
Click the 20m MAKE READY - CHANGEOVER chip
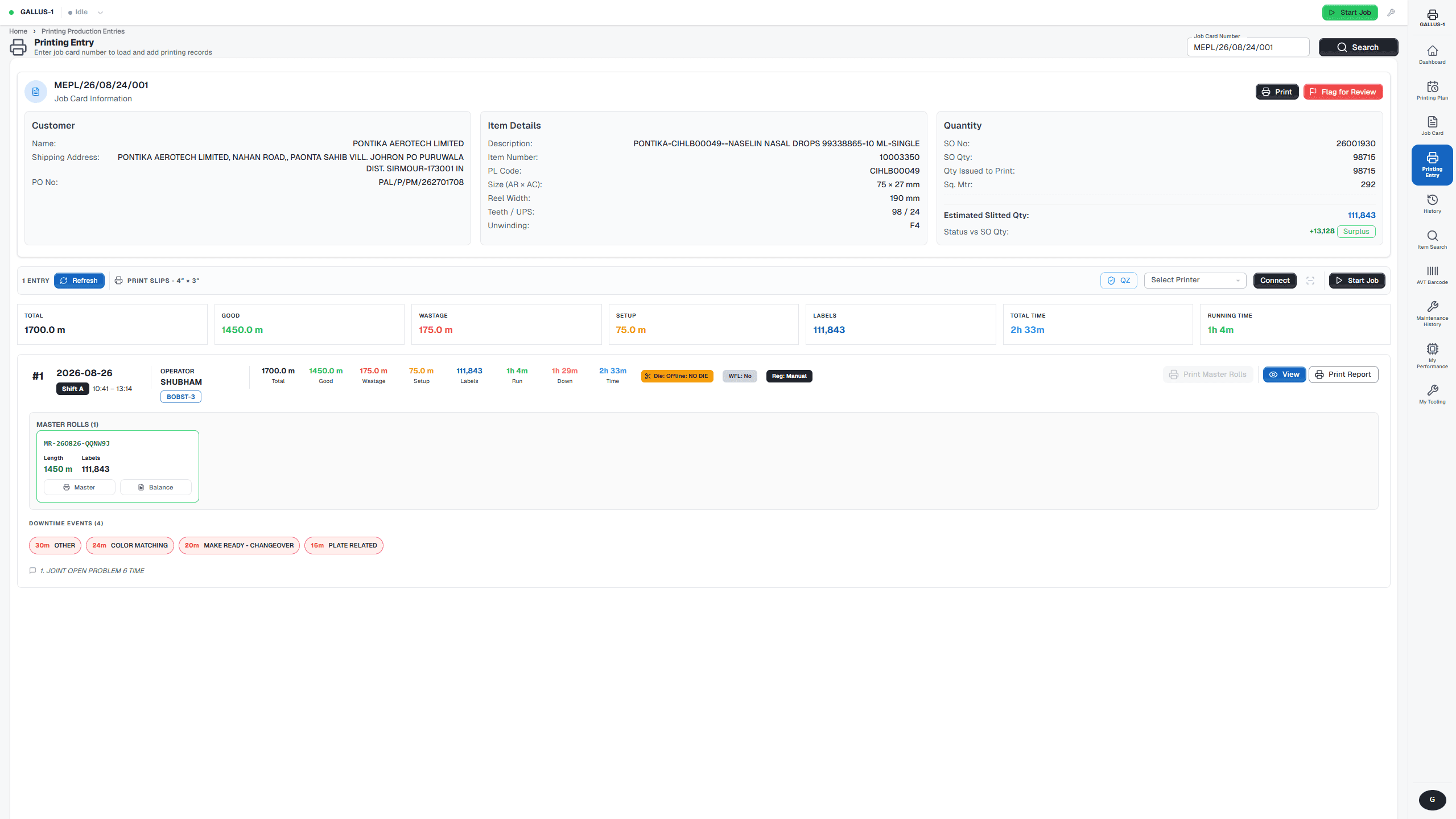click(x=239, y=545)
